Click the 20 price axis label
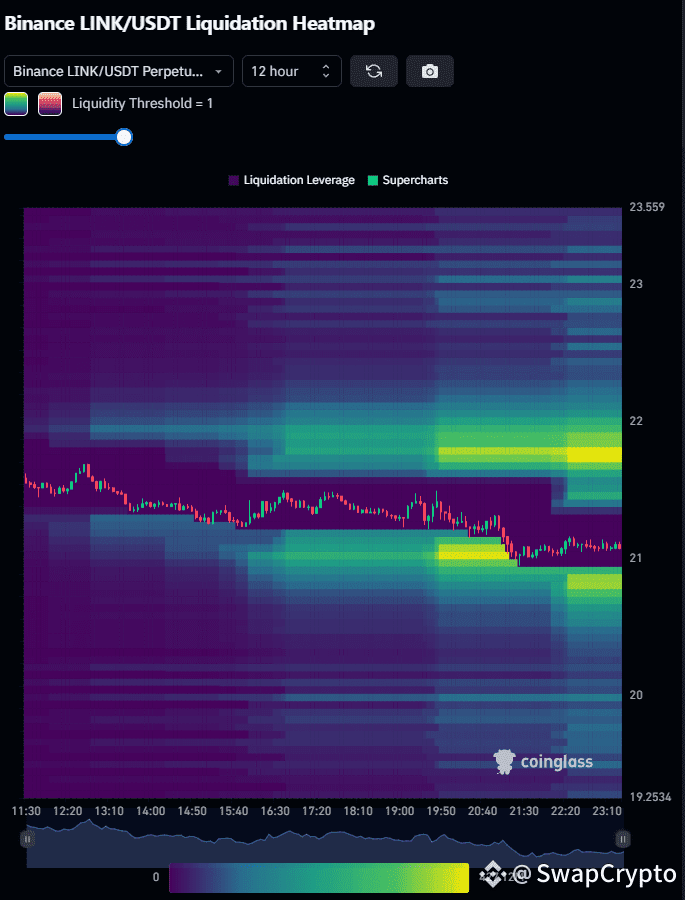 (x=636, y=695)
